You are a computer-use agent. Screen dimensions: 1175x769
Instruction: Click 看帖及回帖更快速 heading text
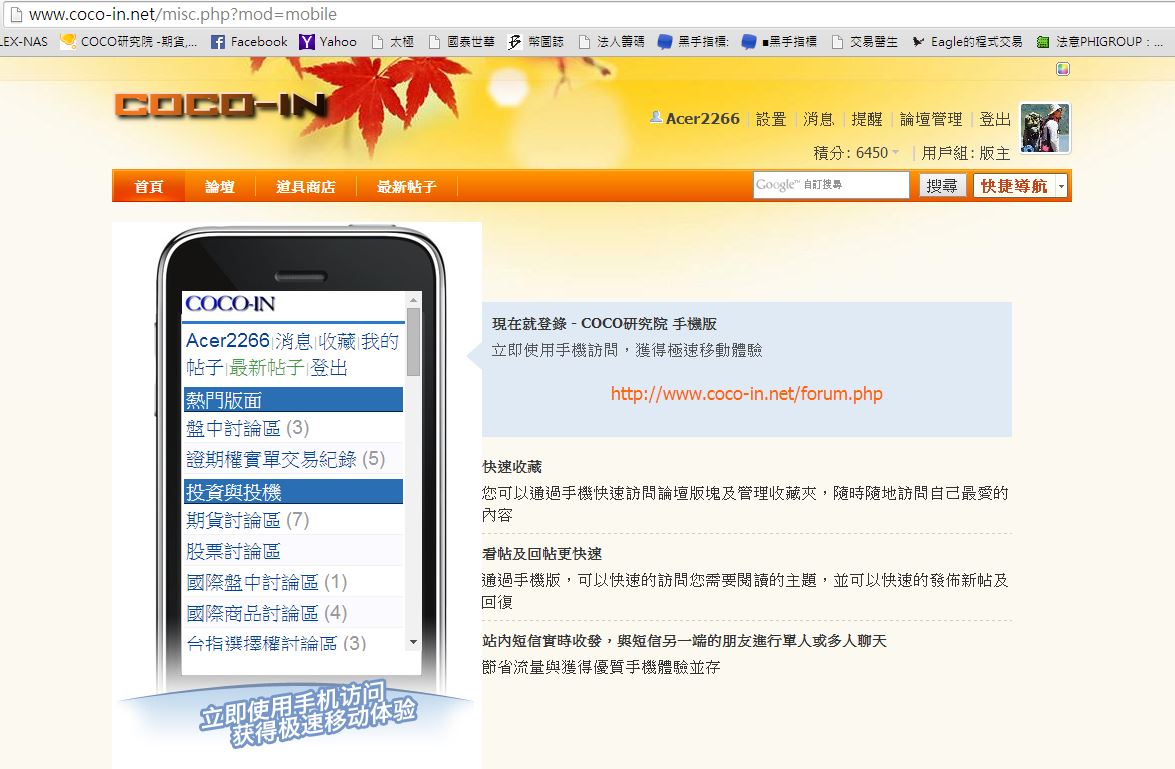542,554
